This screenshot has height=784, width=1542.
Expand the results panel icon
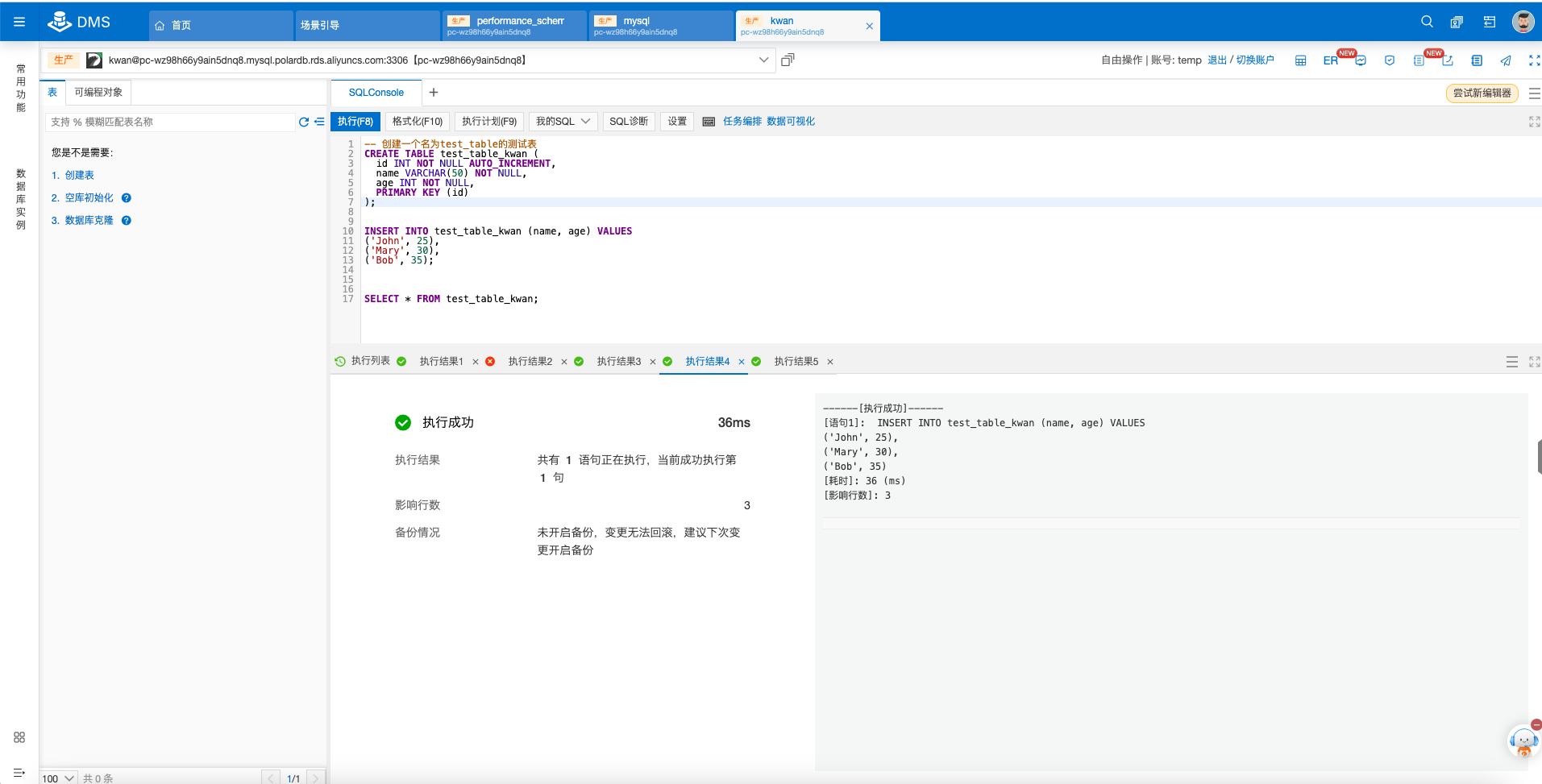(x=1535, y=362)
